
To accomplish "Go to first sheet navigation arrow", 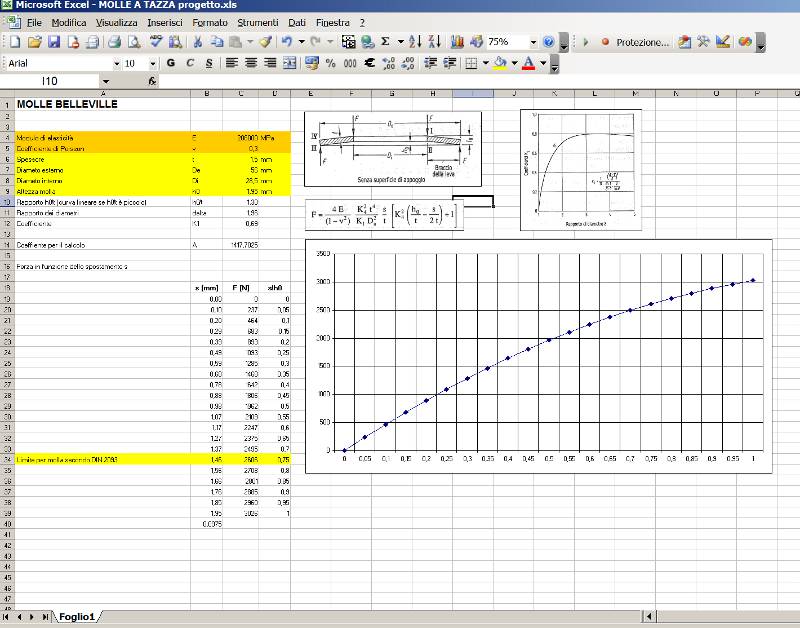I will click(x=7, y=617).
